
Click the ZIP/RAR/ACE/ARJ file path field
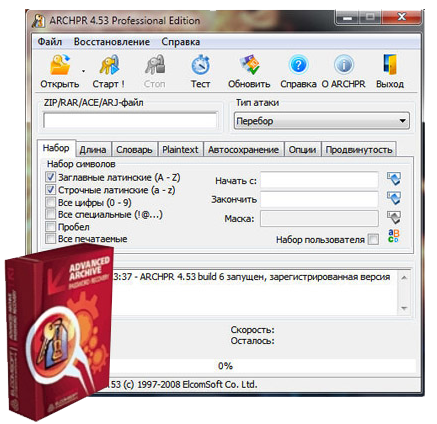[130, 120]
